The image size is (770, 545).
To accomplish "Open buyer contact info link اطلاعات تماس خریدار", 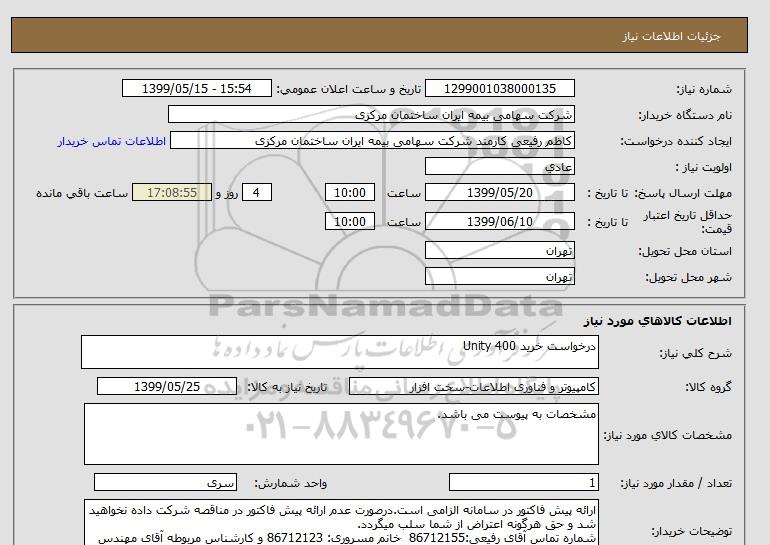I will 111,141.
